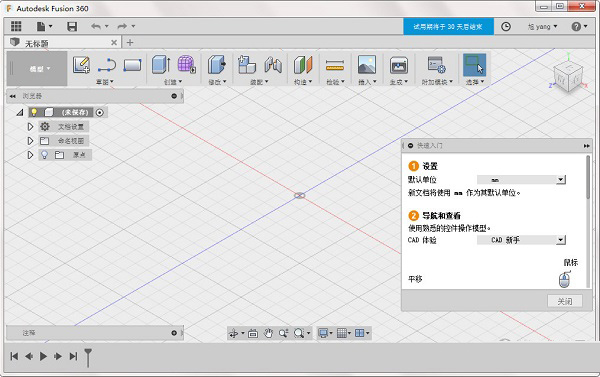Click the Joint assemble icon
This screenshot has width=600, height=377.
click(x=273, y=65)
